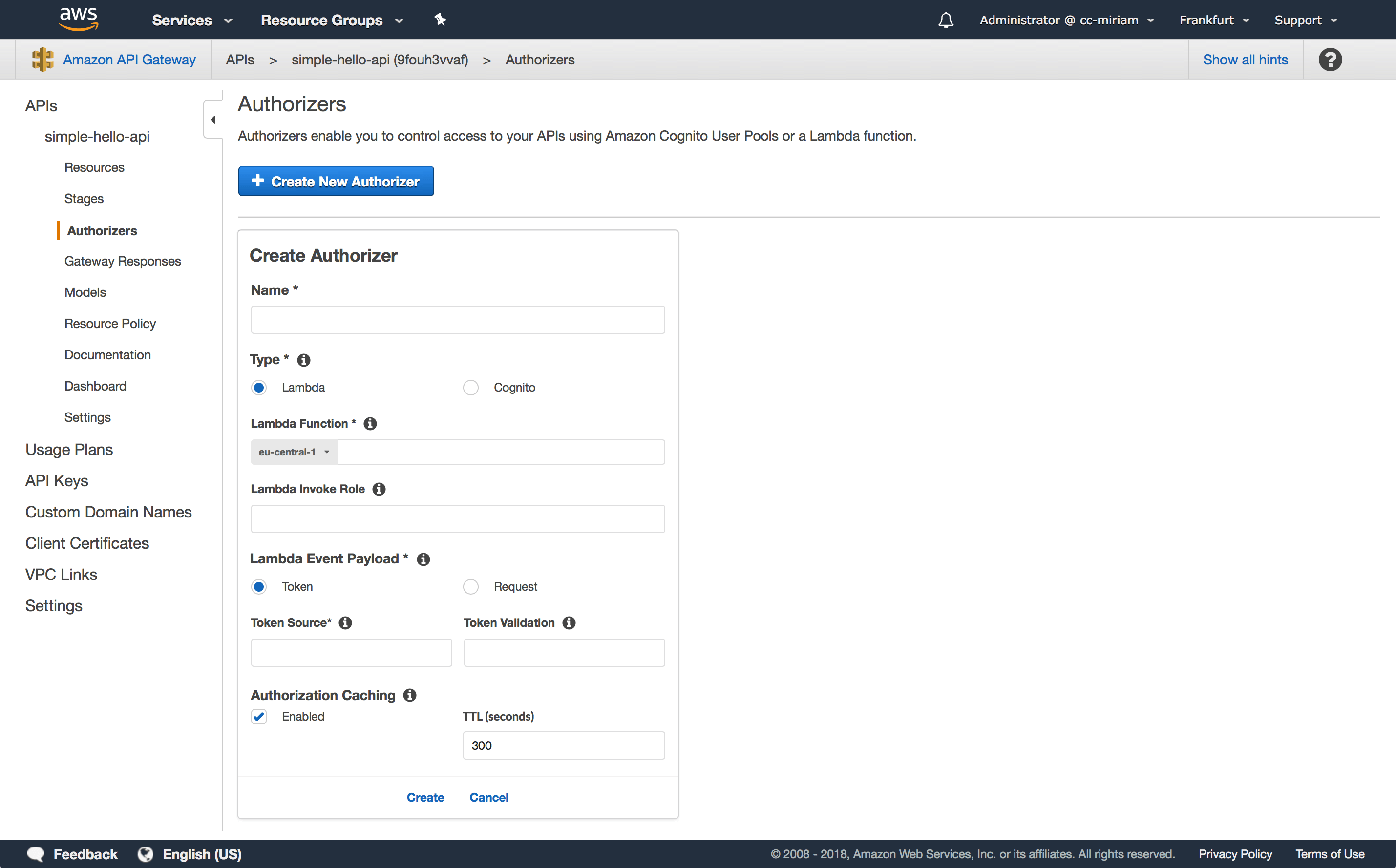The height and width of the screenshot is (868, 1396).
Task: Go to Stages in the sidebar
Action: pyautogui.click(x=84, y=199)
